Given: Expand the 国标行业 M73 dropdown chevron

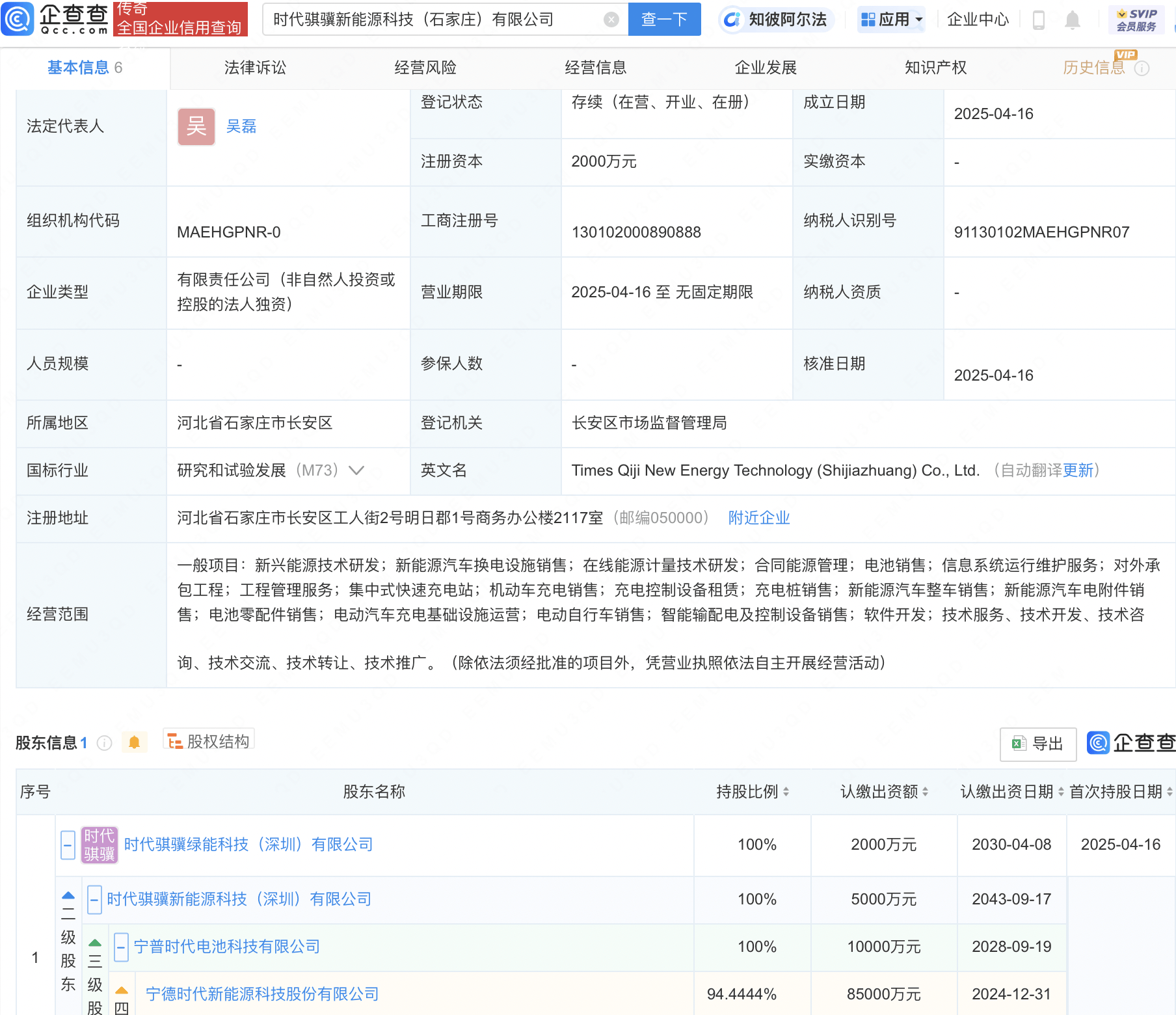Looking at the screenshot, I should (x=356, y=470).
